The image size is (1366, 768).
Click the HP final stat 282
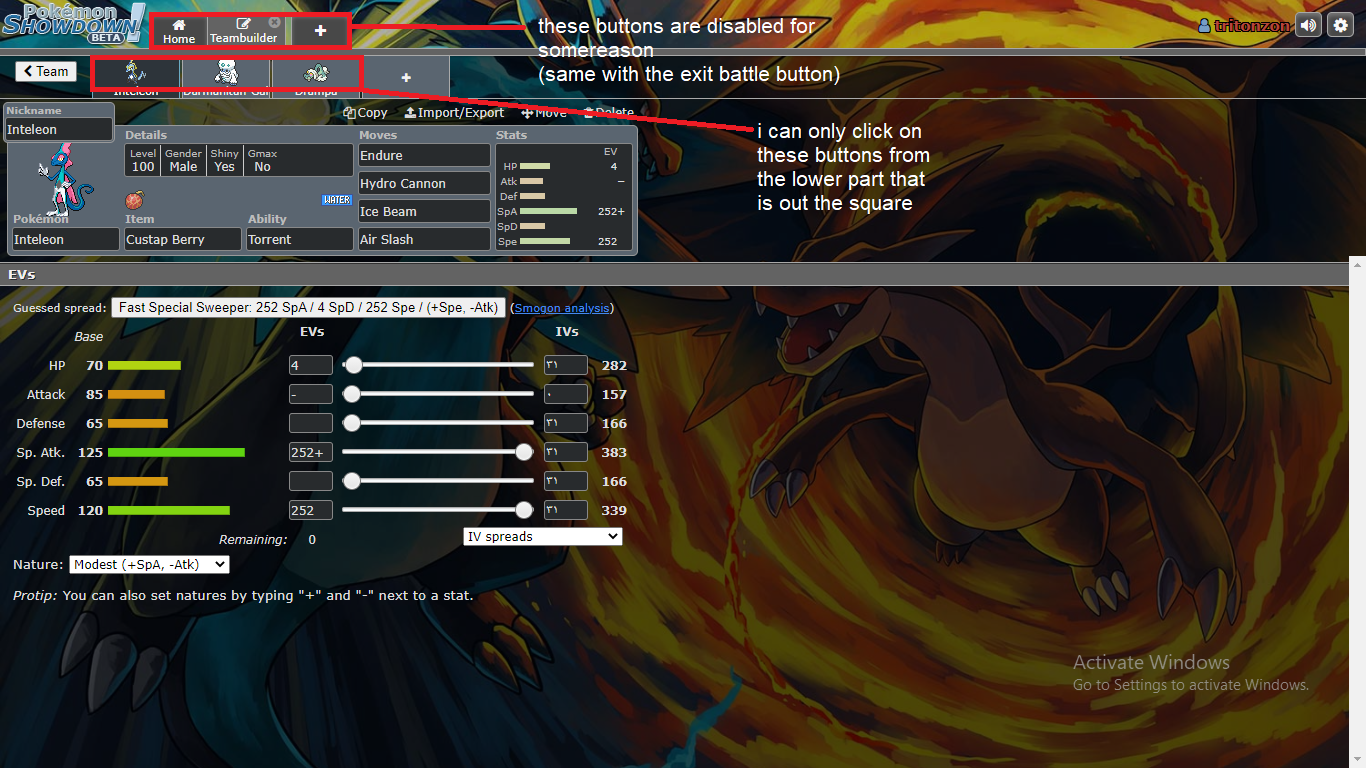pos(614,366)
